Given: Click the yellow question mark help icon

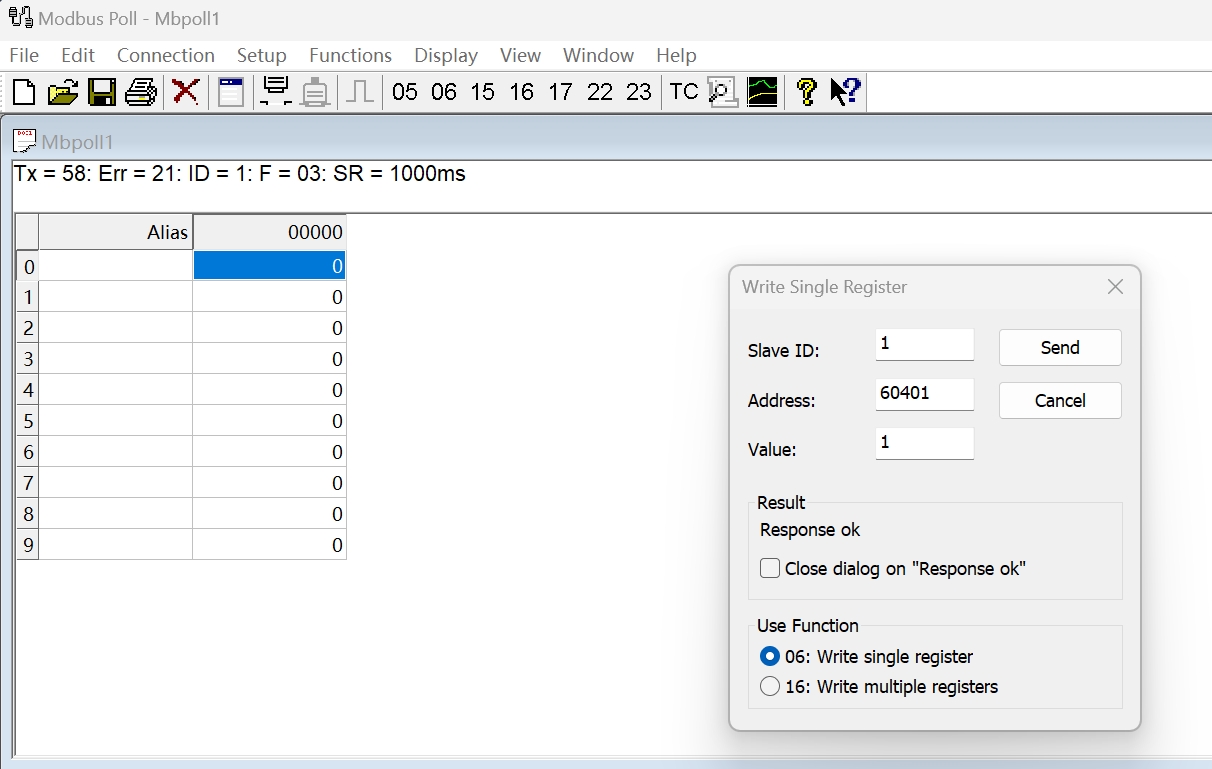Looking at the screenshot, I should (806, 92).
